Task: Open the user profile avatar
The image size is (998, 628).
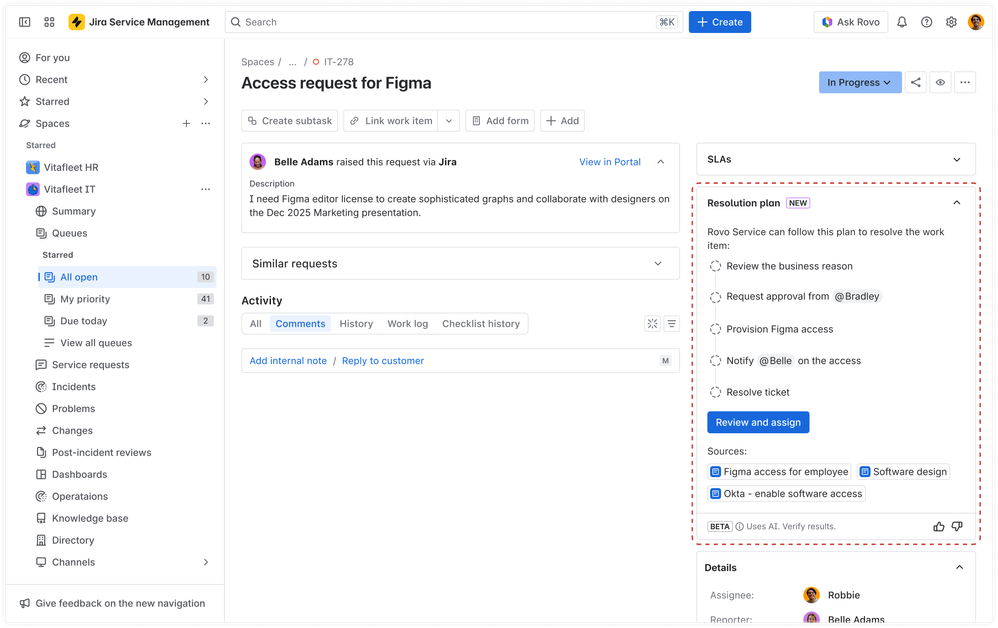Action: (976, 22)
